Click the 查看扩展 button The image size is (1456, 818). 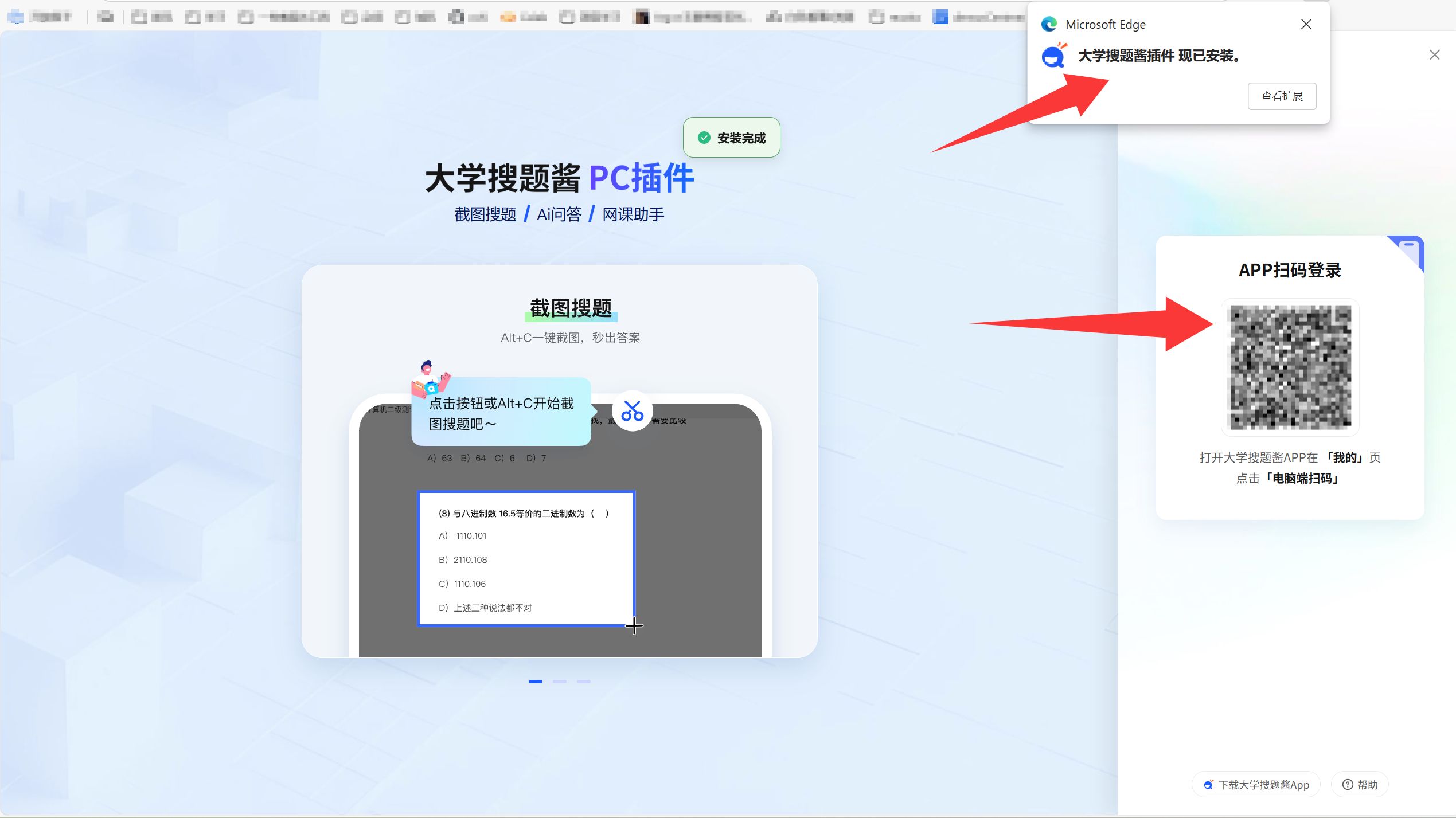(1281, 96)
